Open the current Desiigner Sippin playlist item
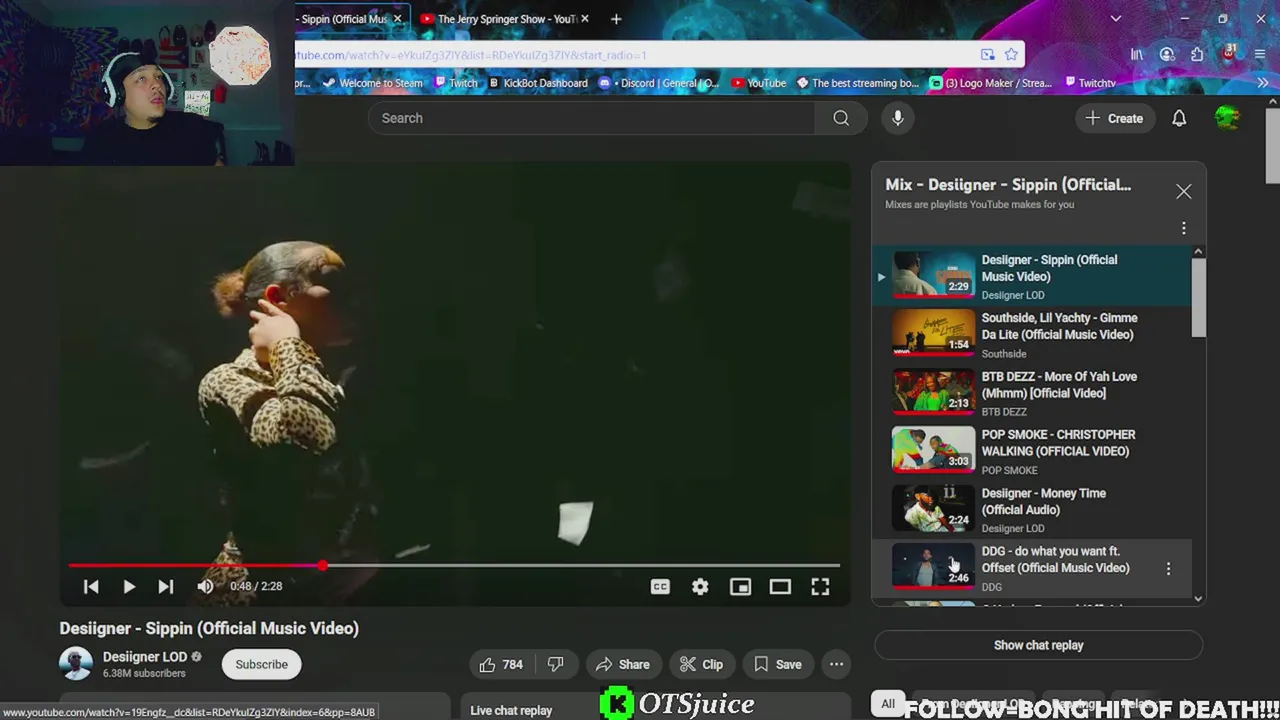Image resolution: width=1280 pixels, height=720 pixels. click(1032, 276)
